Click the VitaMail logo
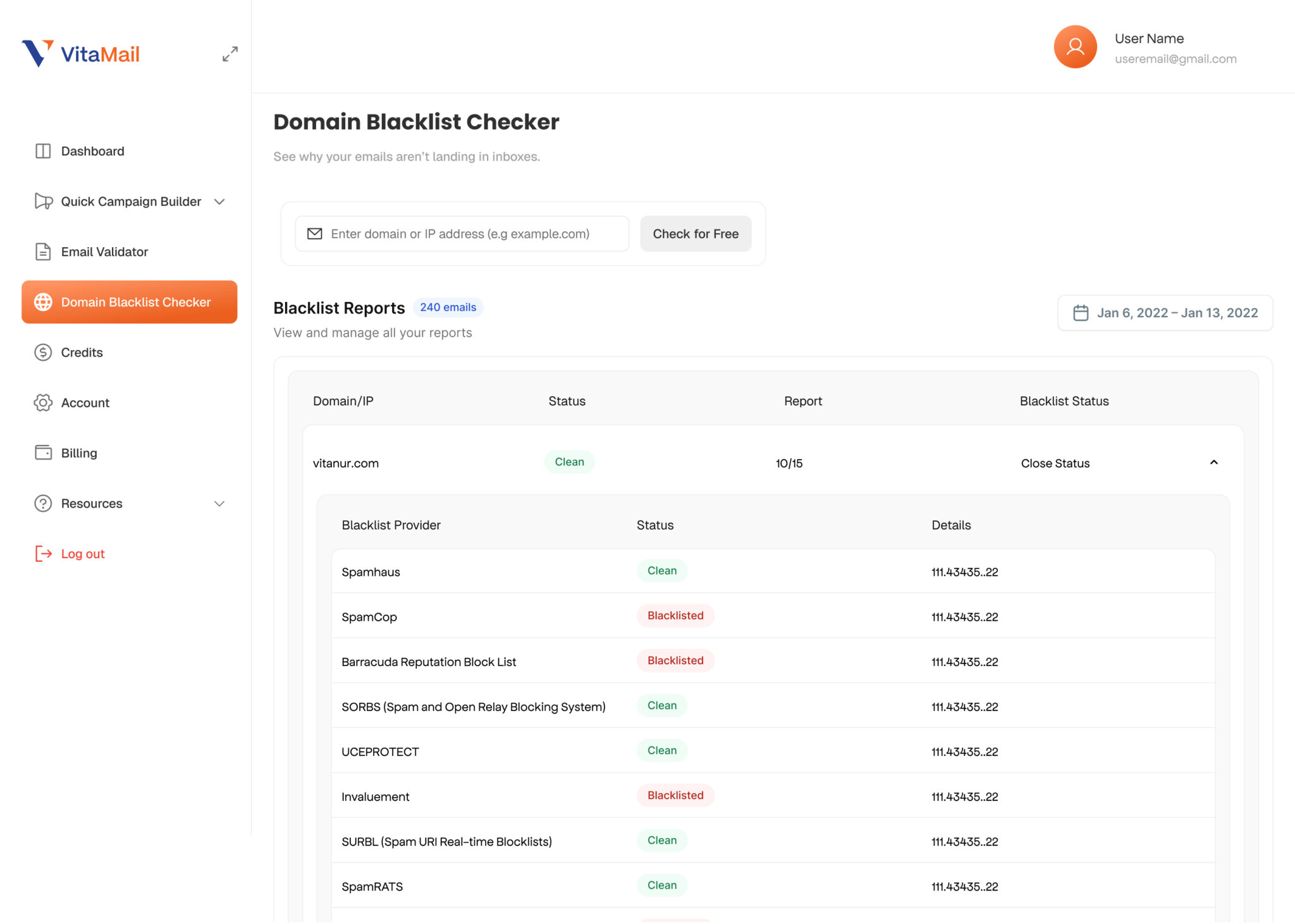The width and height of the screenshot is (1295, 924). 81,54
